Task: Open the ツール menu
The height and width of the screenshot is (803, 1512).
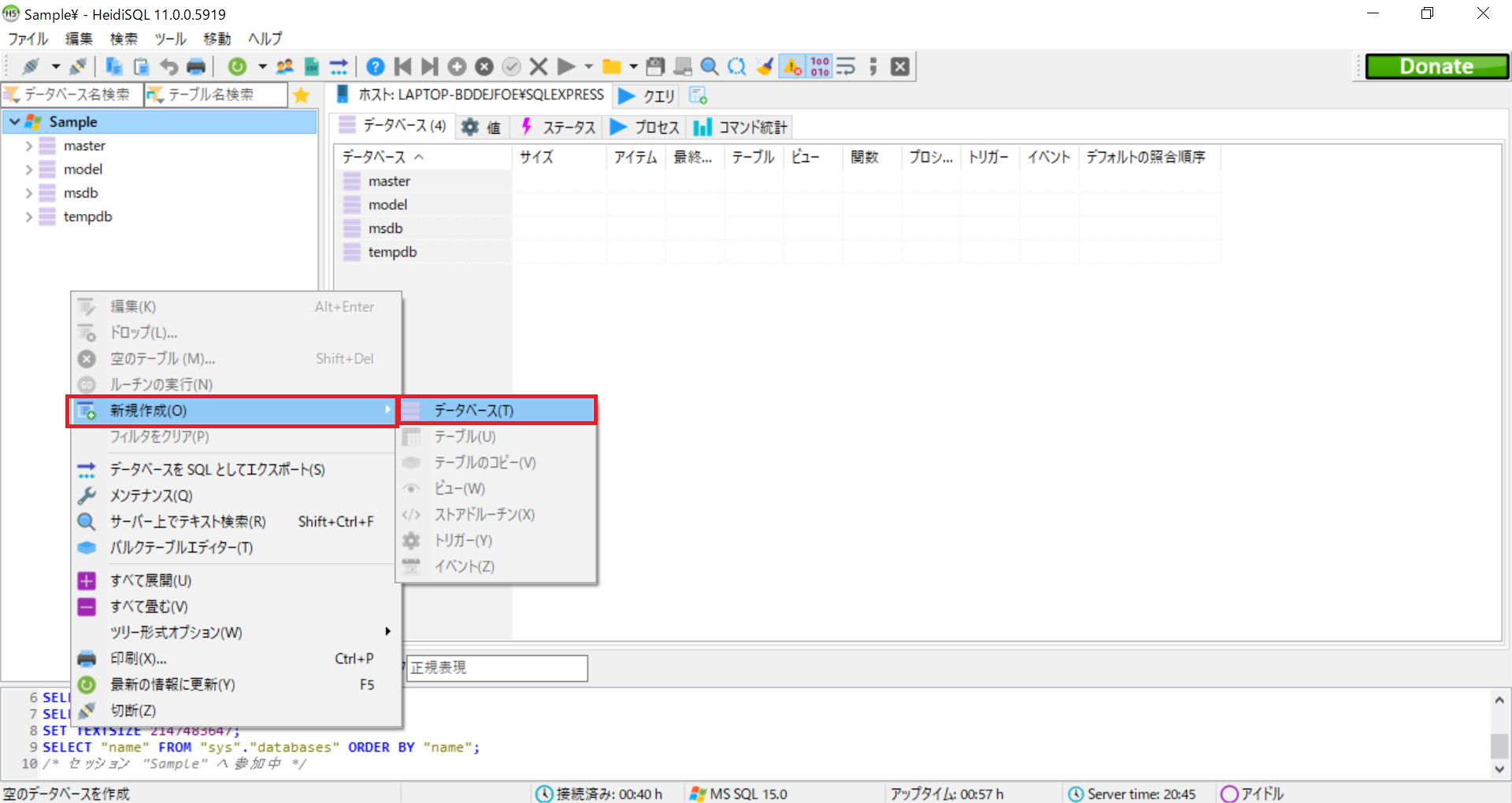Action: point(170,39)
